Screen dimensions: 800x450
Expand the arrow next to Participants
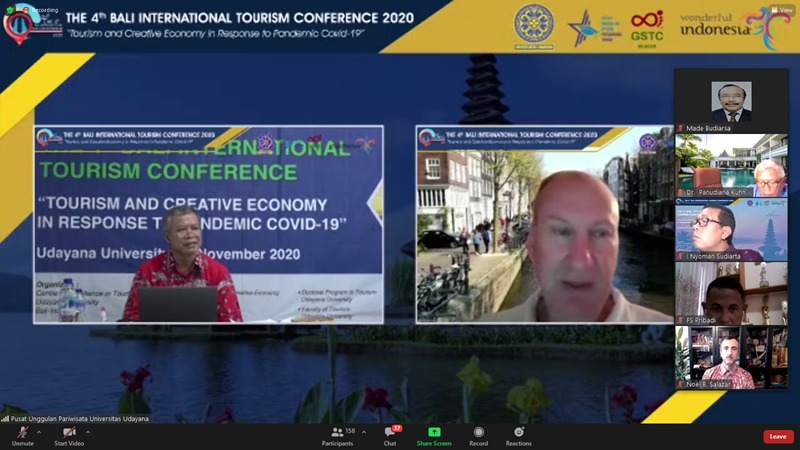(x=364, y=432)
